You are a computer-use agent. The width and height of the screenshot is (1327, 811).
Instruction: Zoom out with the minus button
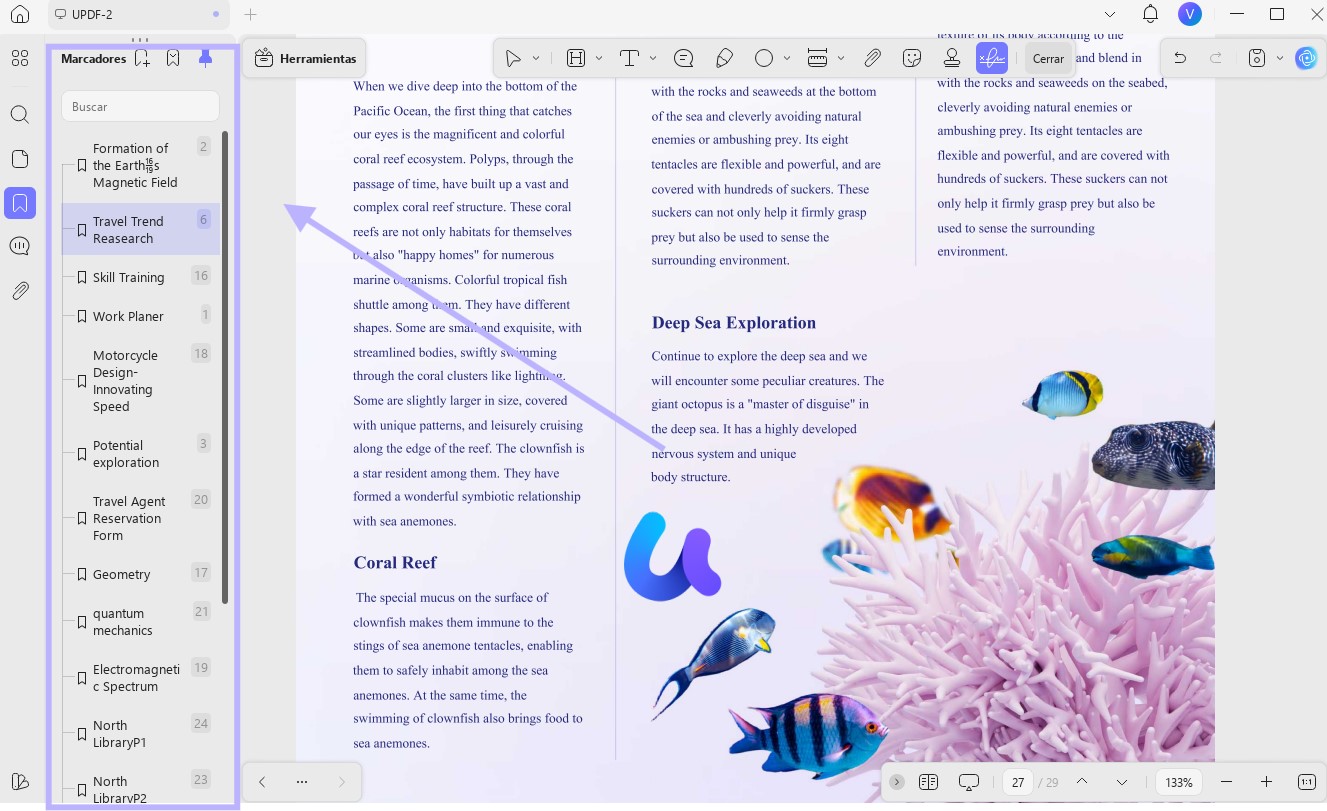pos(1227,782)
